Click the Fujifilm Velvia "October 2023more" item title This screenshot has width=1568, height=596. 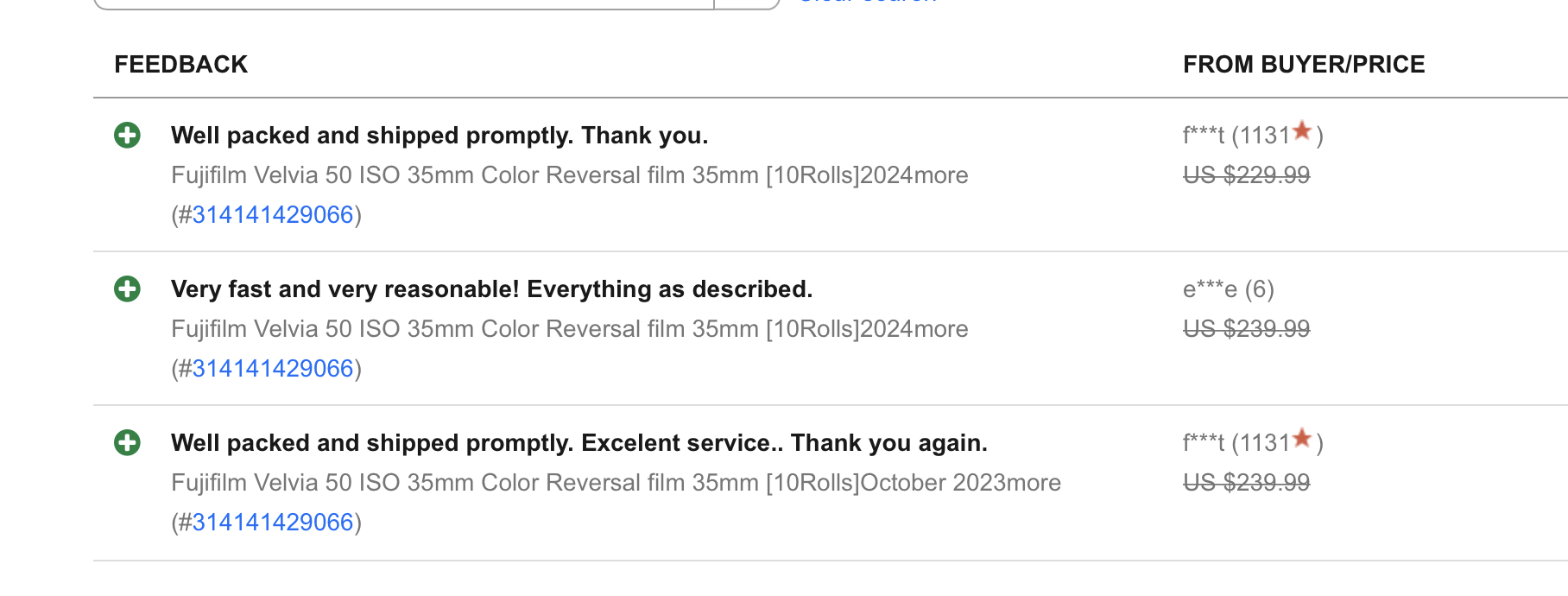click(616, 483)
